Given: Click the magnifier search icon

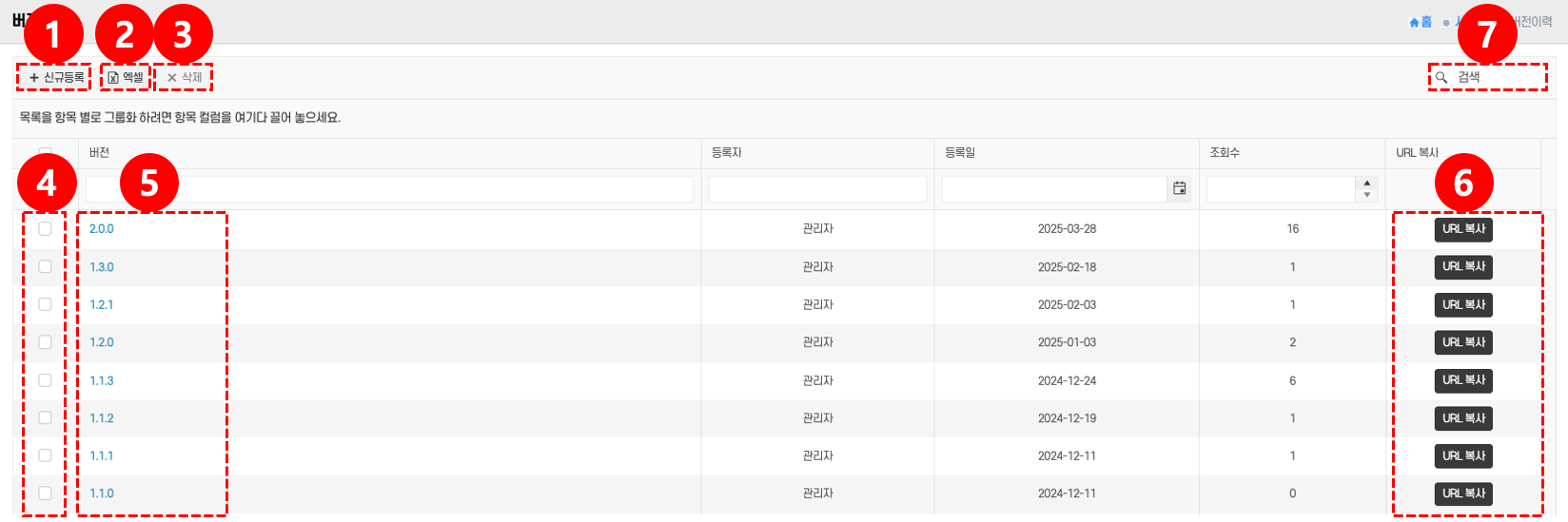Looking at the screenshot, I should [1441, 77].
